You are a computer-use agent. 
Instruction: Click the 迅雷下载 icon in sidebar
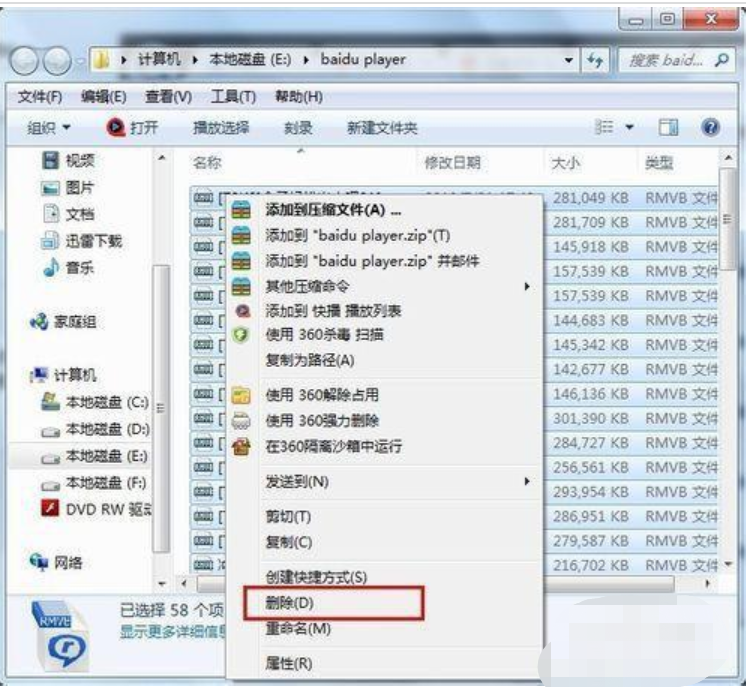[x=50, y=241]
